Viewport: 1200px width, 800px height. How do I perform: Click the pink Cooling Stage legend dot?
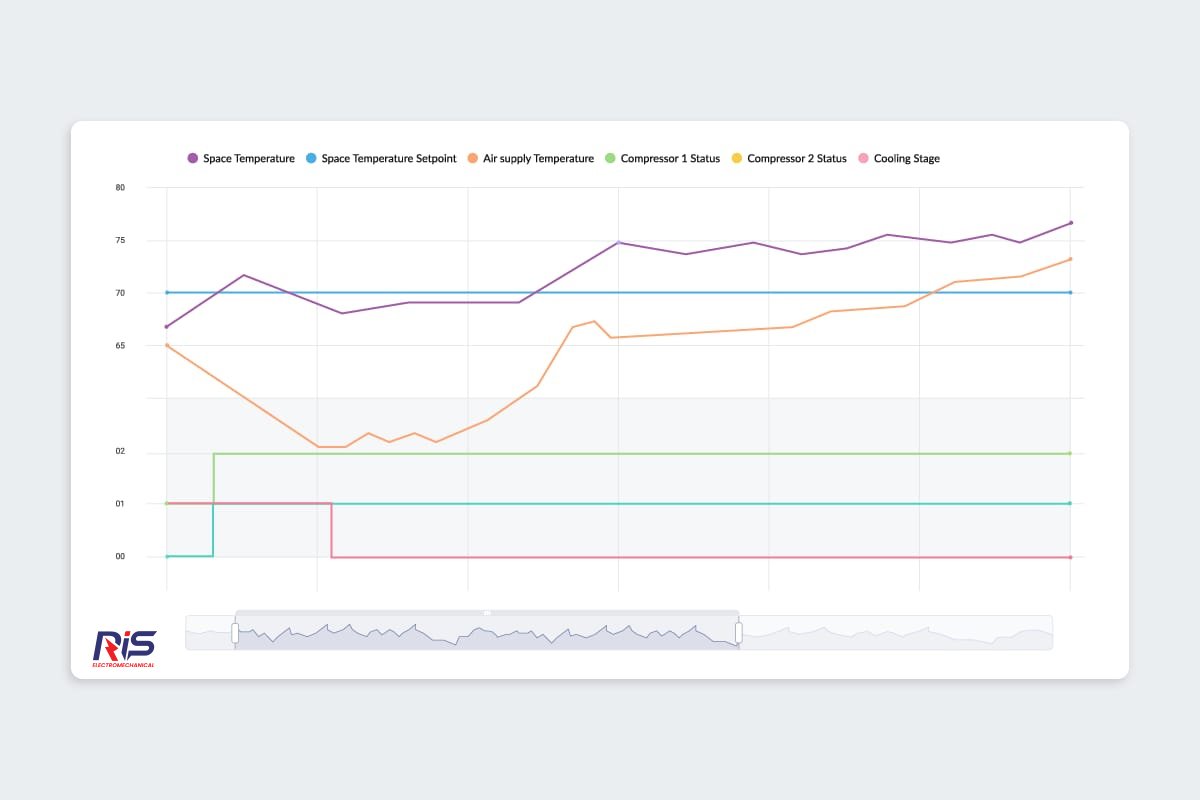pos(864,159)
